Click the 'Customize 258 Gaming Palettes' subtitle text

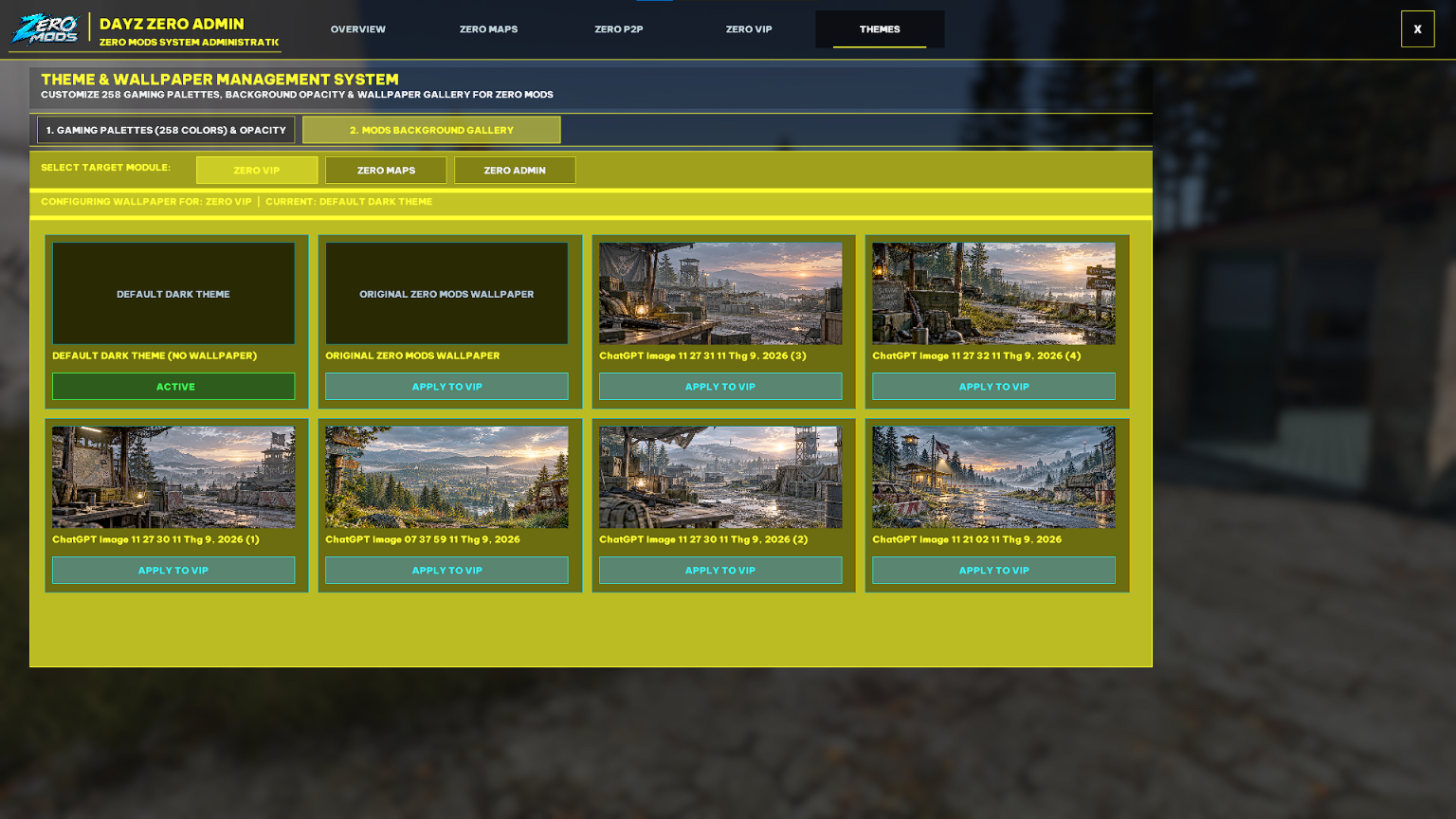(x=297, y=95)
